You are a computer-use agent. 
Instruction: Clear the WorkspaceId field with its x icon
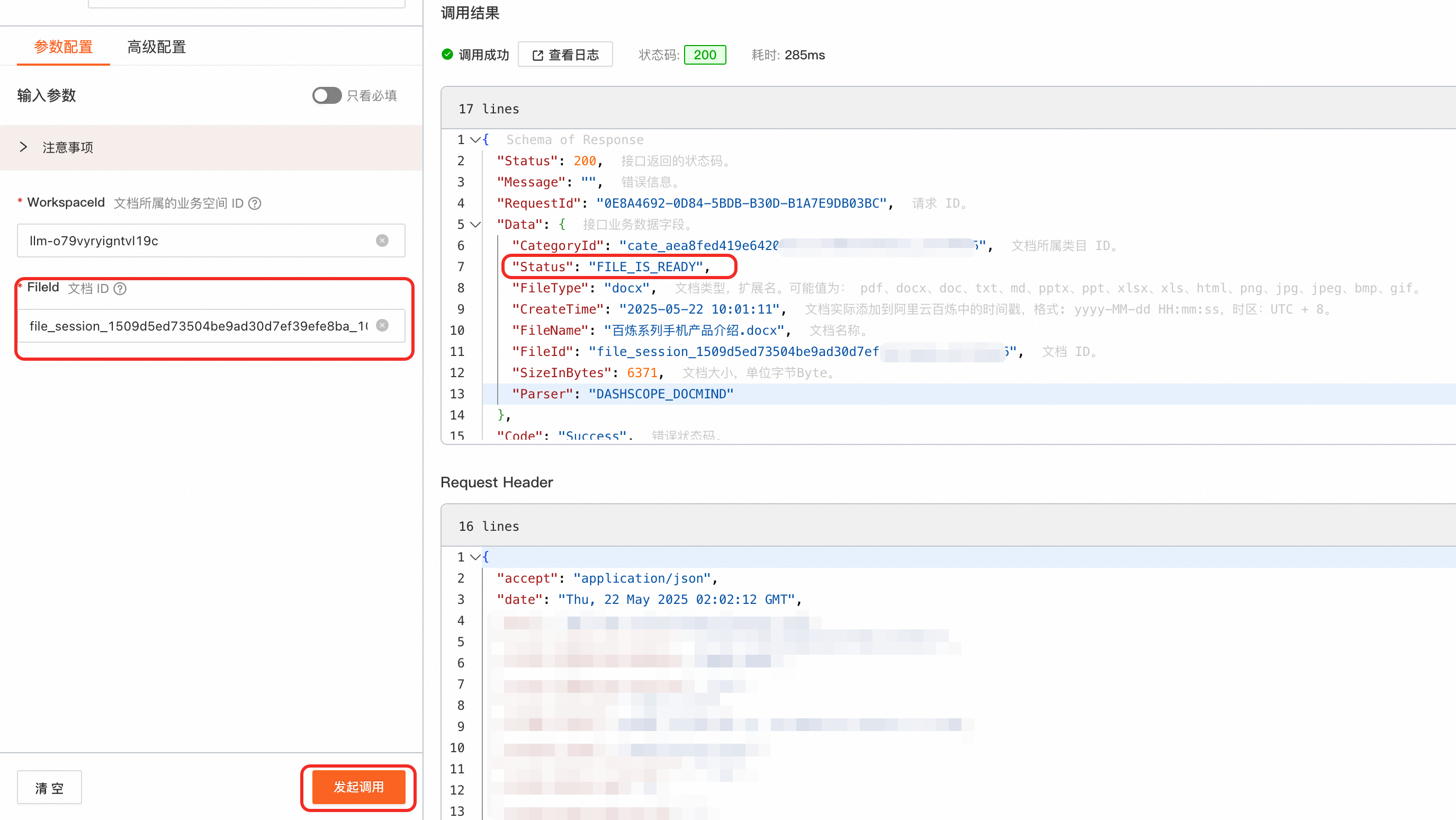click(383, 241)
